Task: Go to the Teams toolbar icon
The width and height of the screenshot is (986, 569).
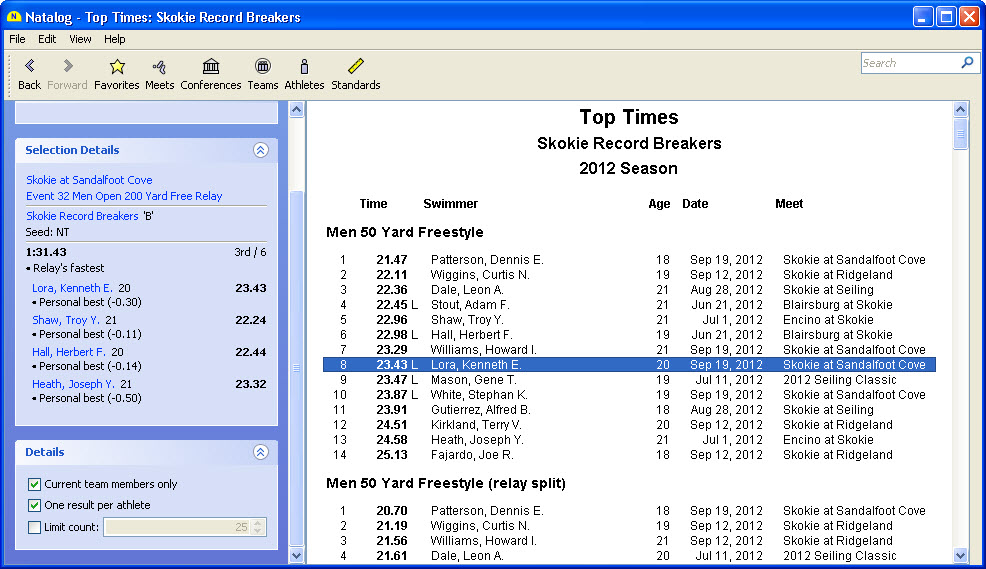Action: click(x=263, y=67)
